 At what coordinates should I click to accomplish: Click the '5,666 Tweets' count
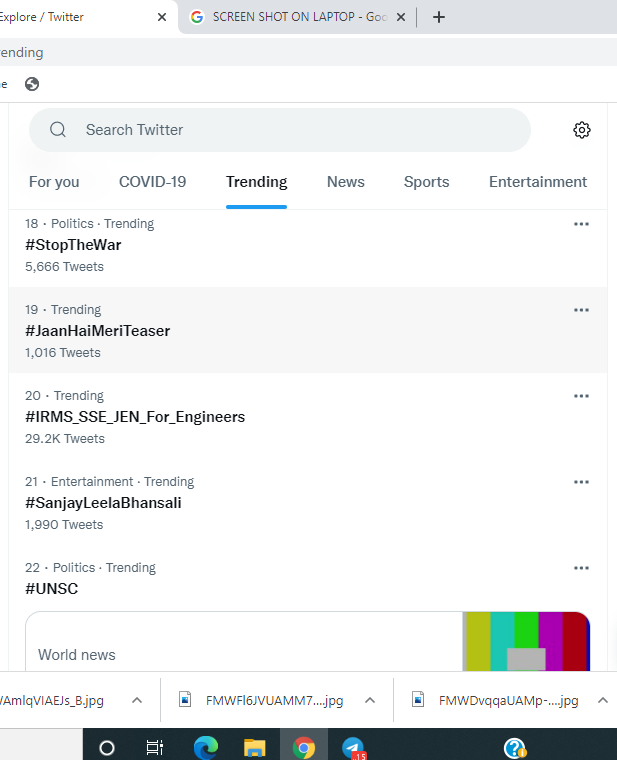[64, 267]
